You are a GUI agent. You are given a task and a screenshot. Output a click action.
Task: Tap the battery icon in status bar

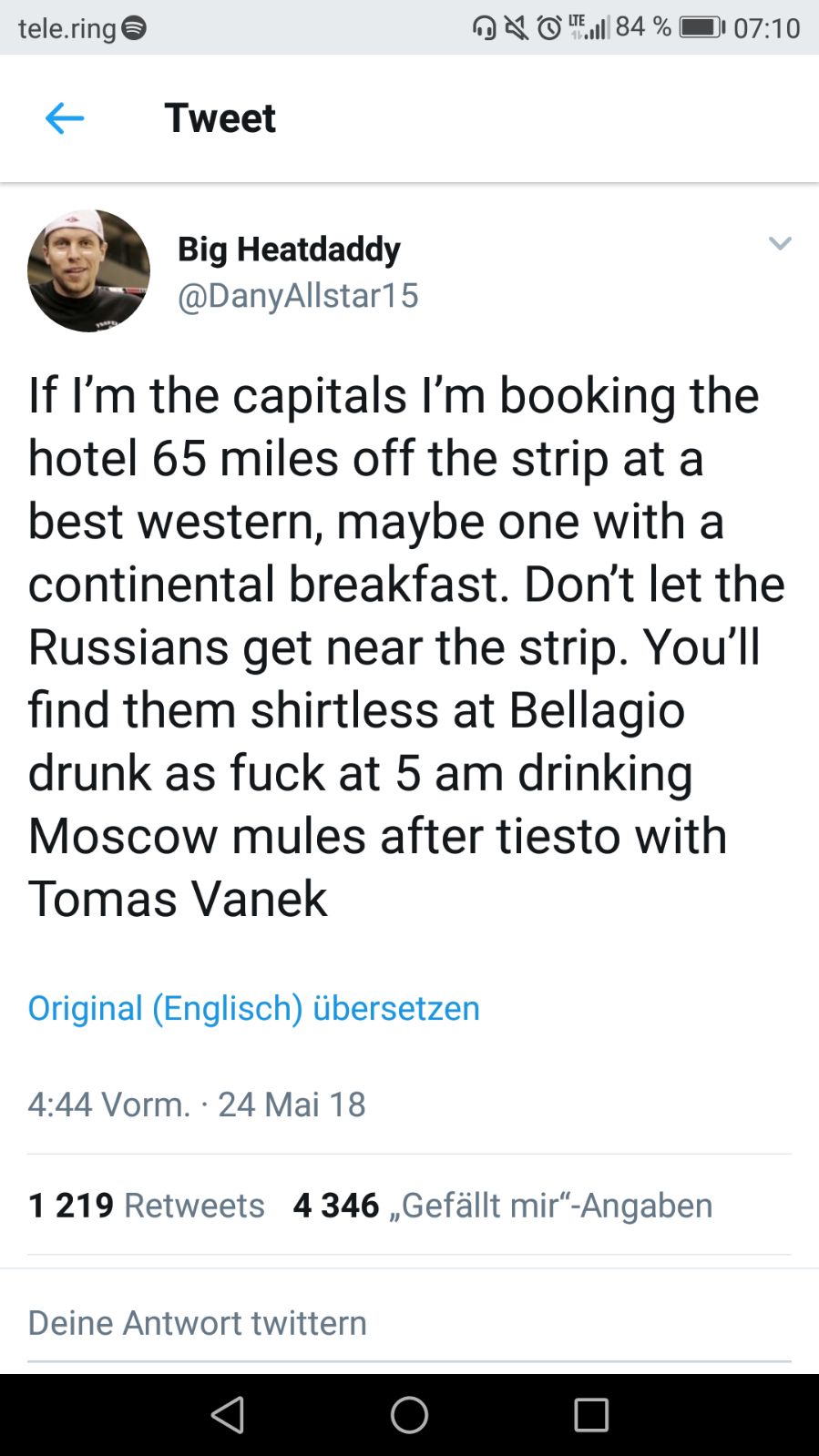coord(701,27)
